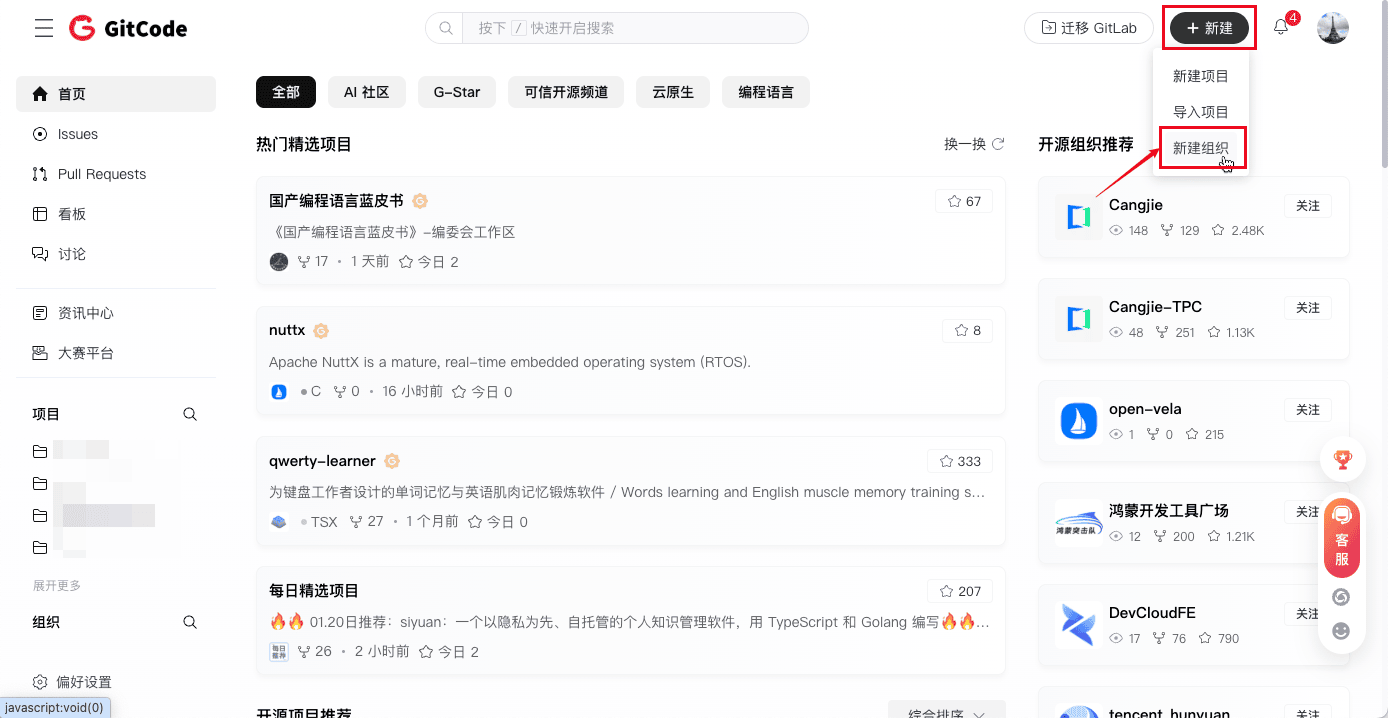Open the hamburger menu icon
This screenshot has width=1388, height=718.
point(44,28)
